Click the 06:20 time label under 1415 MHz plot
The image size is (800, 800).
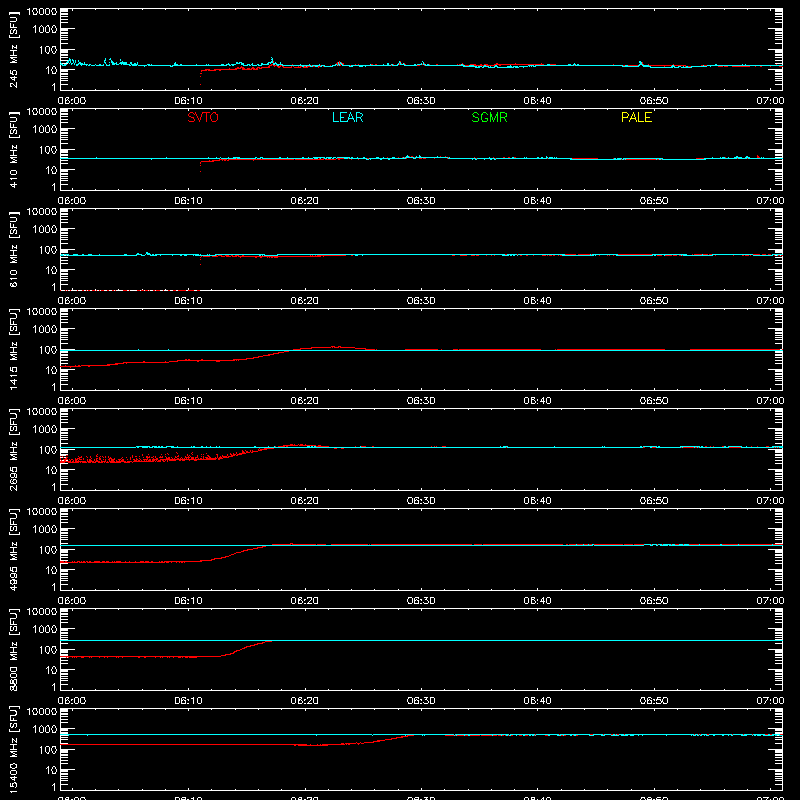click(305, 401)
